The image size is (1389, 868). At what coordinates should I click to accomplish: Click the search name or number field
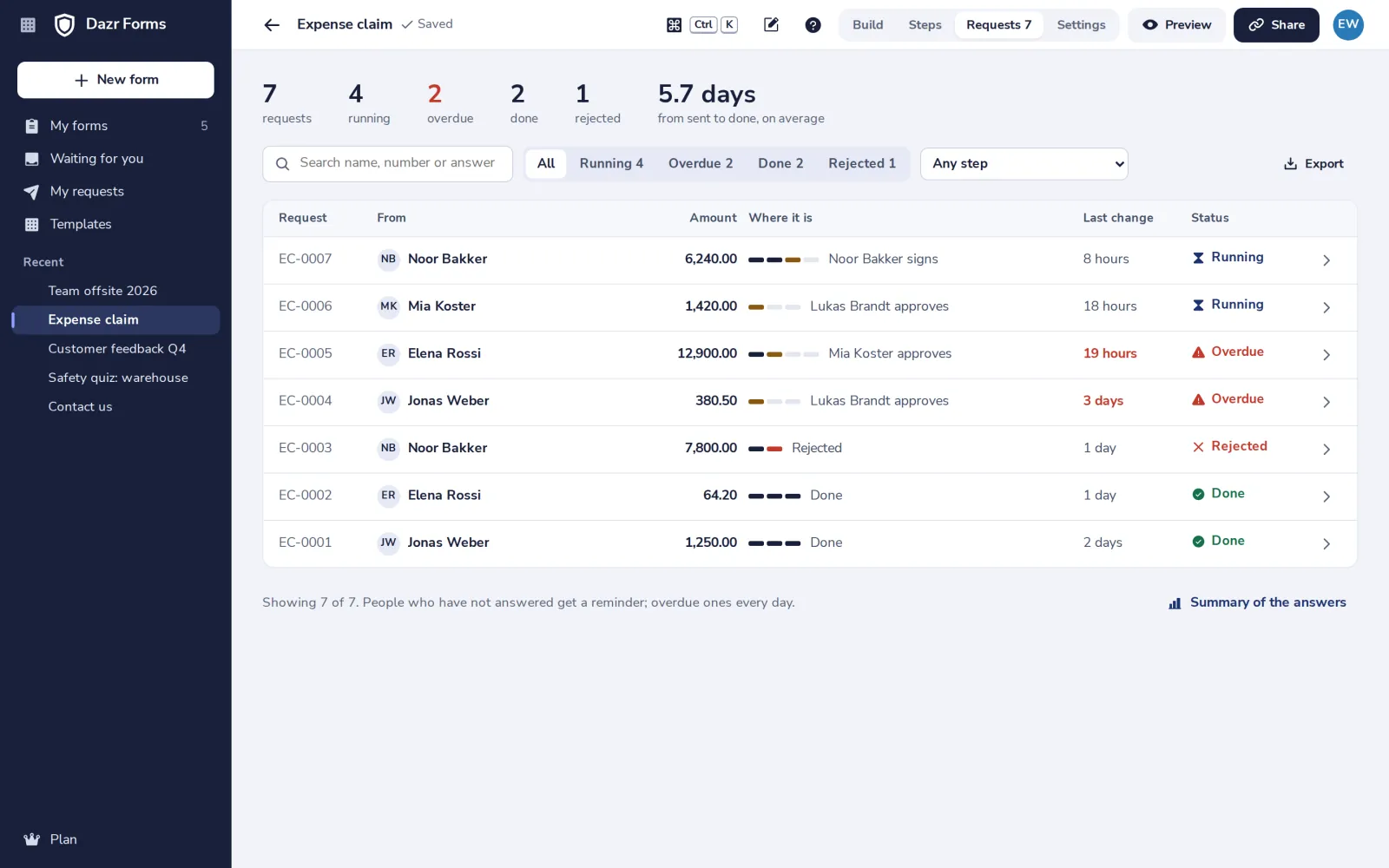(x=387, y=164)
